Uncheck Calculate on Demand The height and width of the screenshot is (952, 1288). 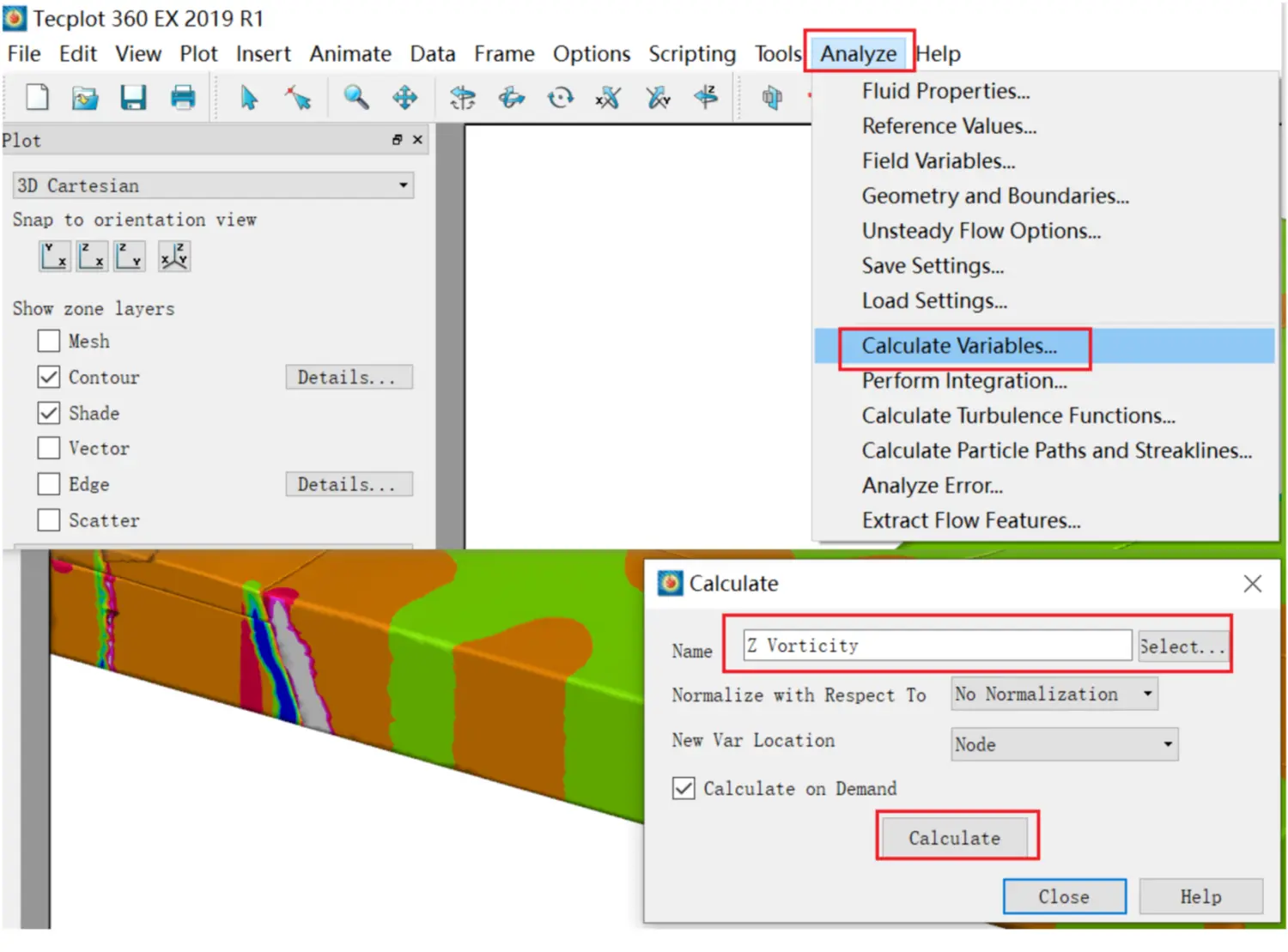[683, 788]
